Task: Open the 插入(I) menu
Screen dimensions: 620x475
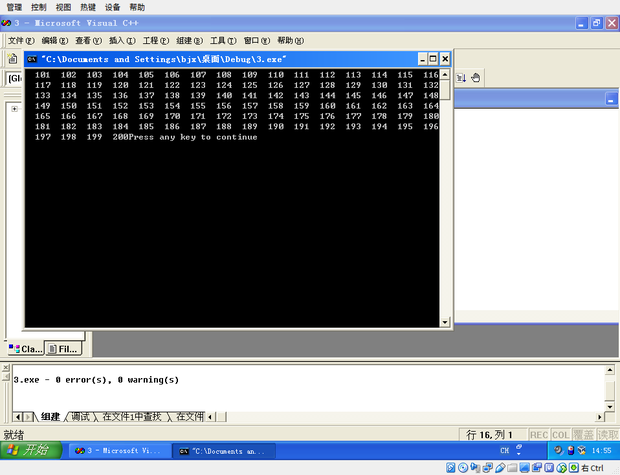Action: tap(122, 40)
